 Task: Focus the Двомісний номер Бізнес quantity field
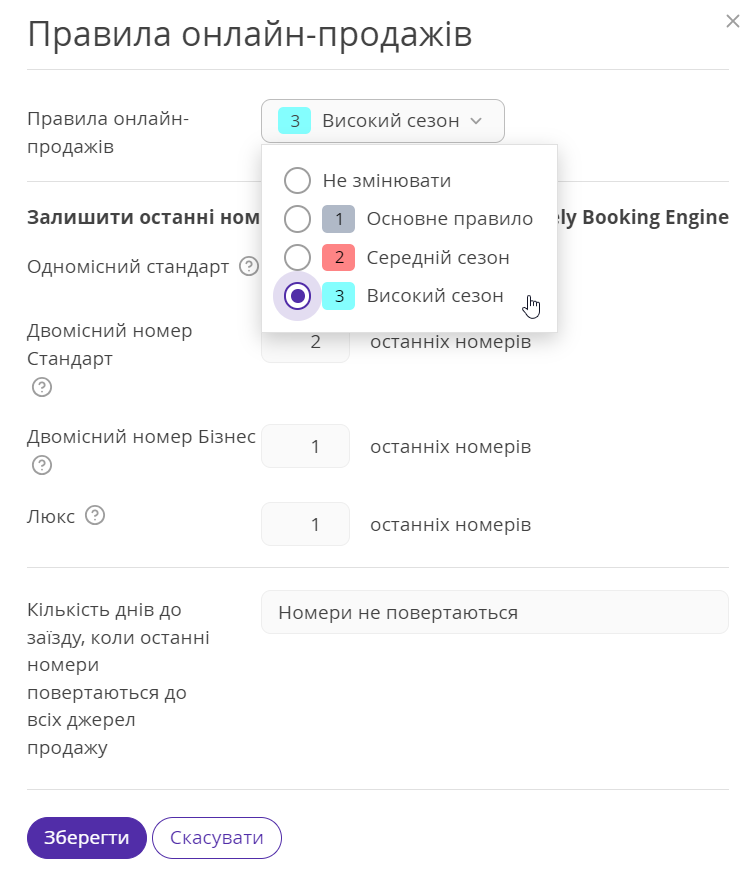pos(306,446)
